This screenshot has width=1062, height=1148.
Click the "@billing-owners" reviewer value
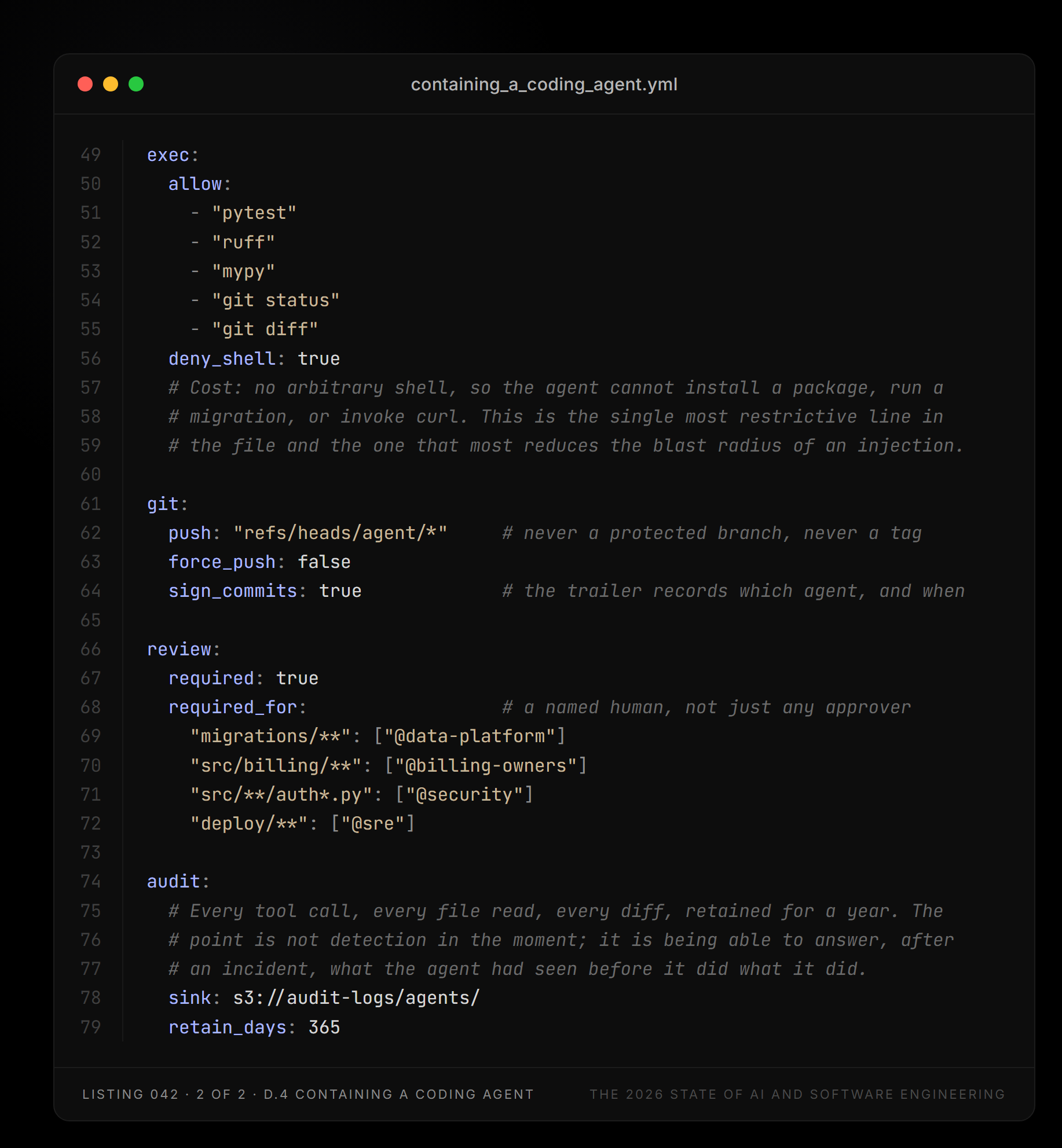point(486,766)
